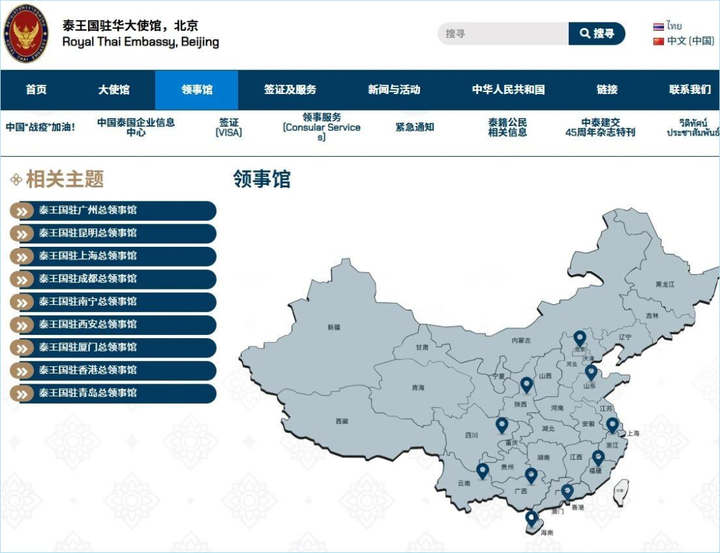The height and width of the screenshot is (553, 720).
Task: Click the Hainan map pin
Action: click(531, 517)
